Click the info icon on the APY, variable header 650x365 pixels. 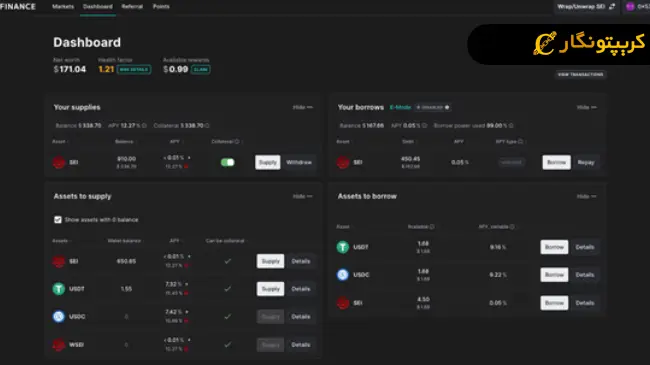pyautogui.click(x=512, y=227)
